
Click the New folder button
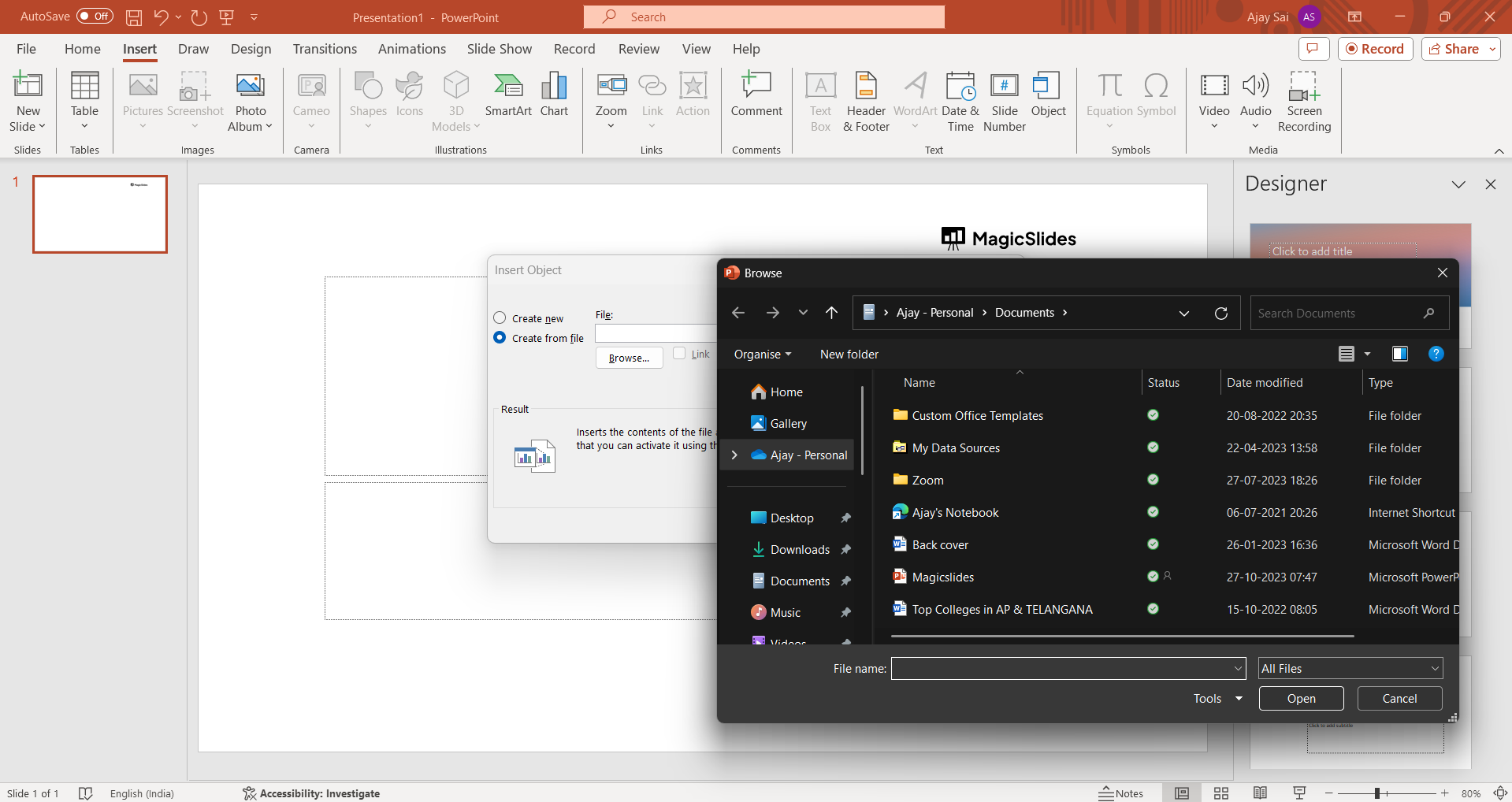pyautogui.click(x=849, y=355)
